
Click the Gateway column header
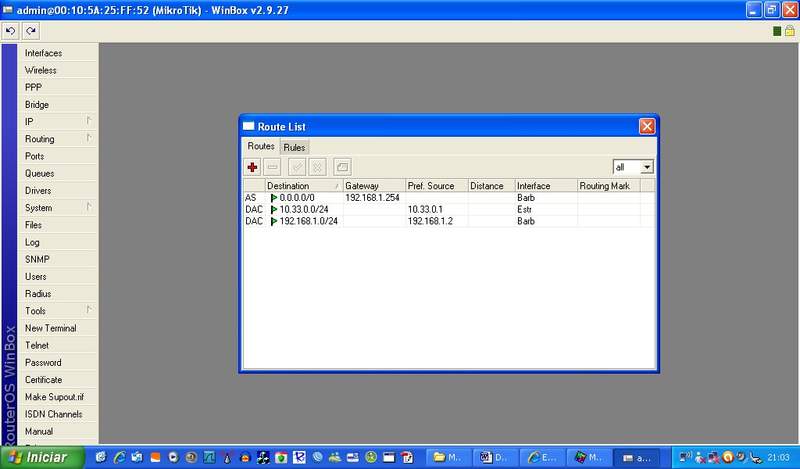[374, 186]
